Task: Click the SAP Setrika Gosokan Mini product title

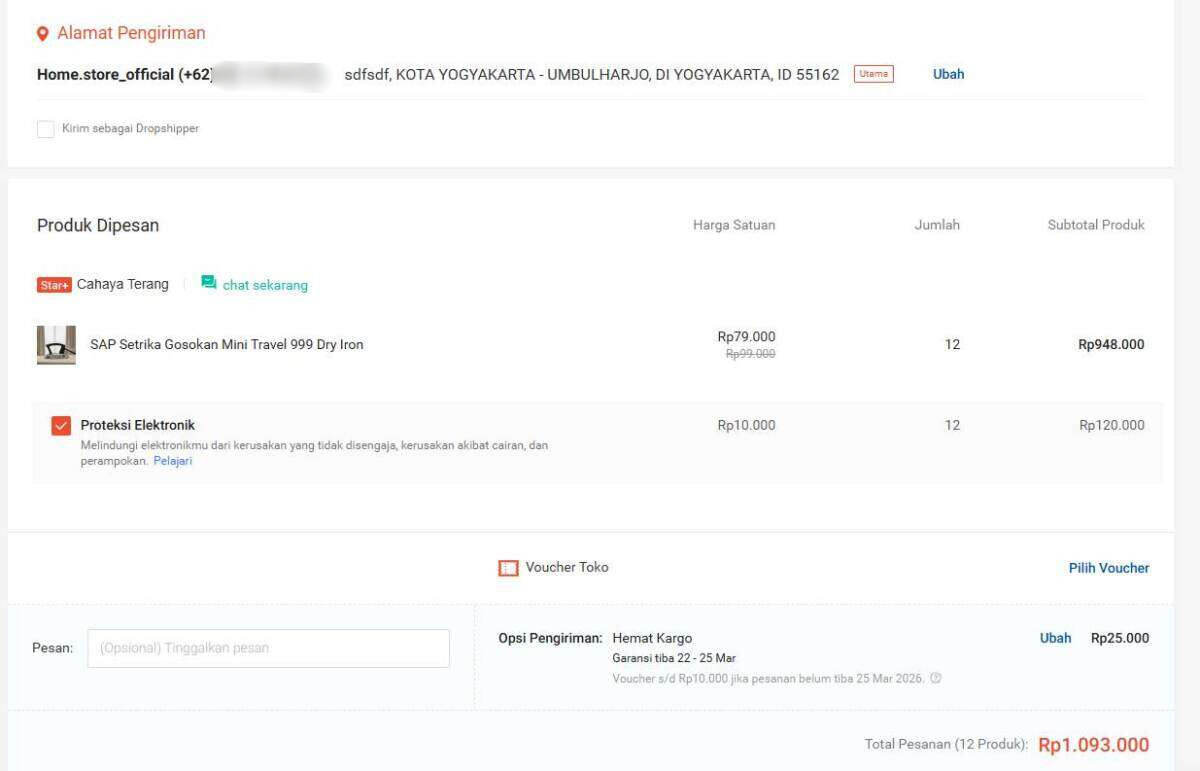Action: click(x=227, y=345)
